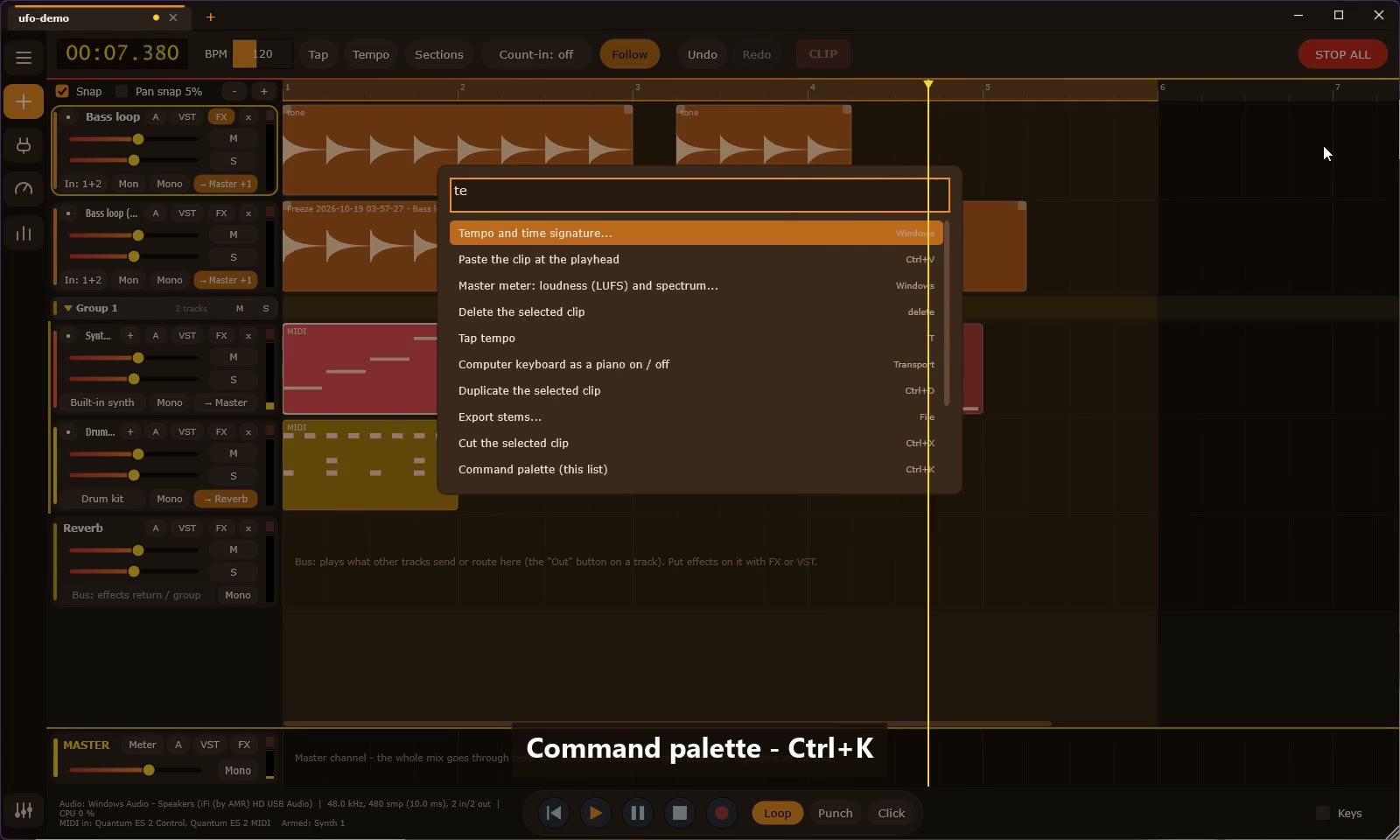The width and height of the screenshot is (1400, 840).
Task: Open Drum track output routing Reverb
Action: [x=226, y=499]
